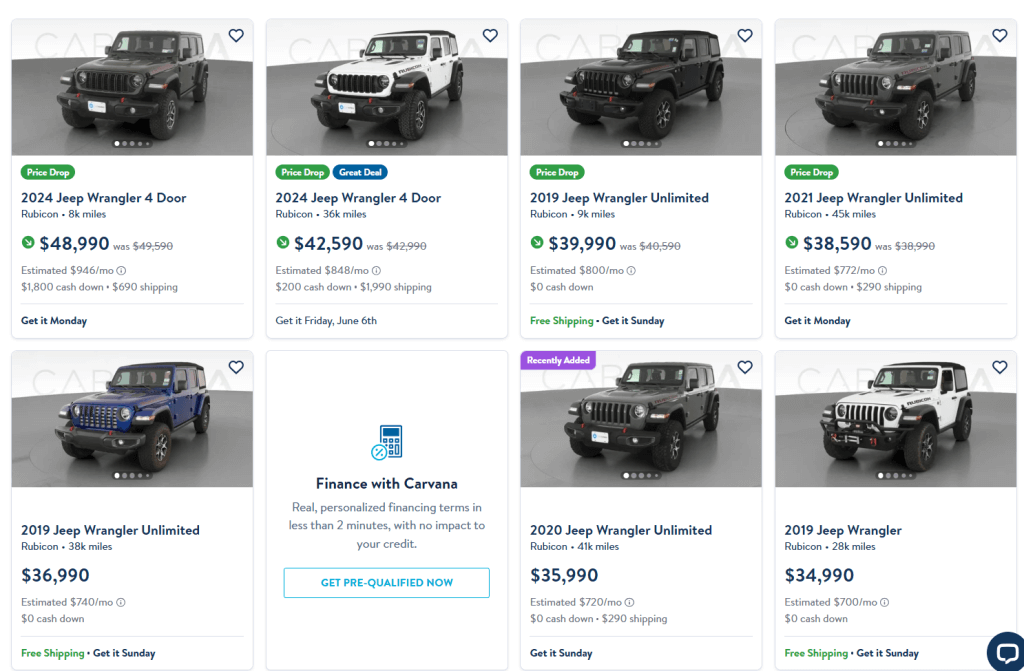Click info icon beside Estimated $946/mo
The width and height of the screenshot is (1024, 671).
tap(121, 270)
